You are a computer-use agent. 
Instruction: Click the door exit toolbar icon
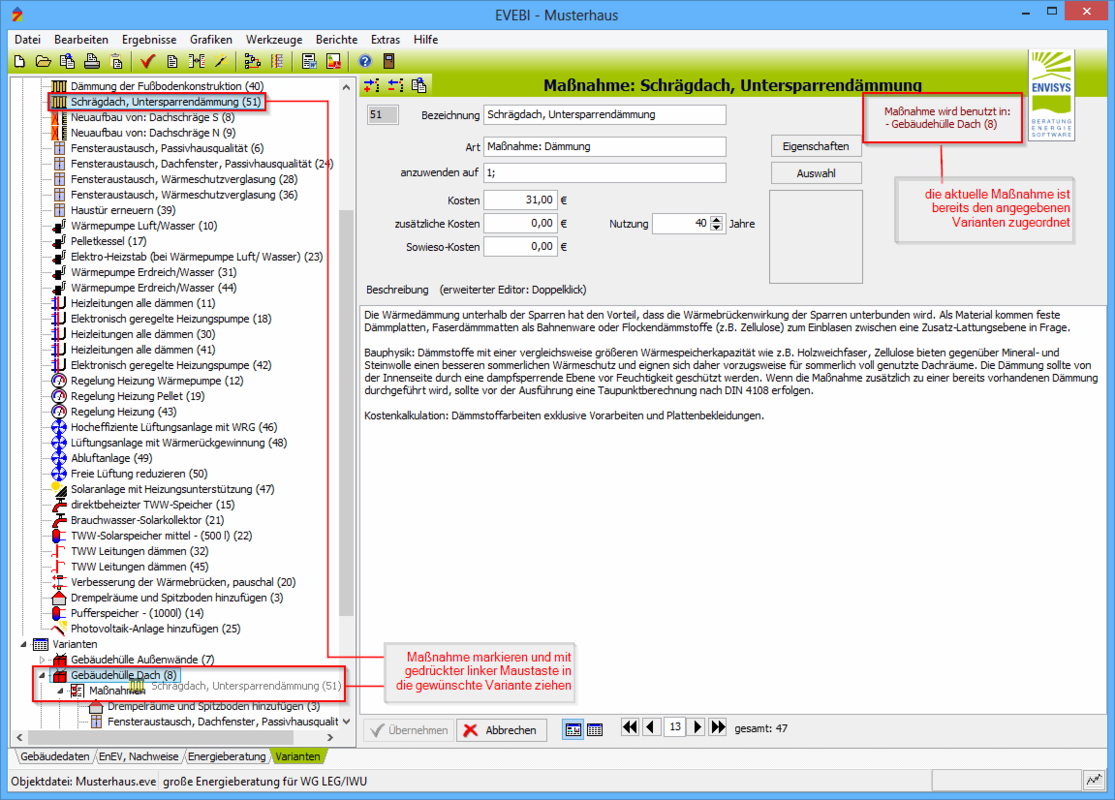(x=389, y=62)
